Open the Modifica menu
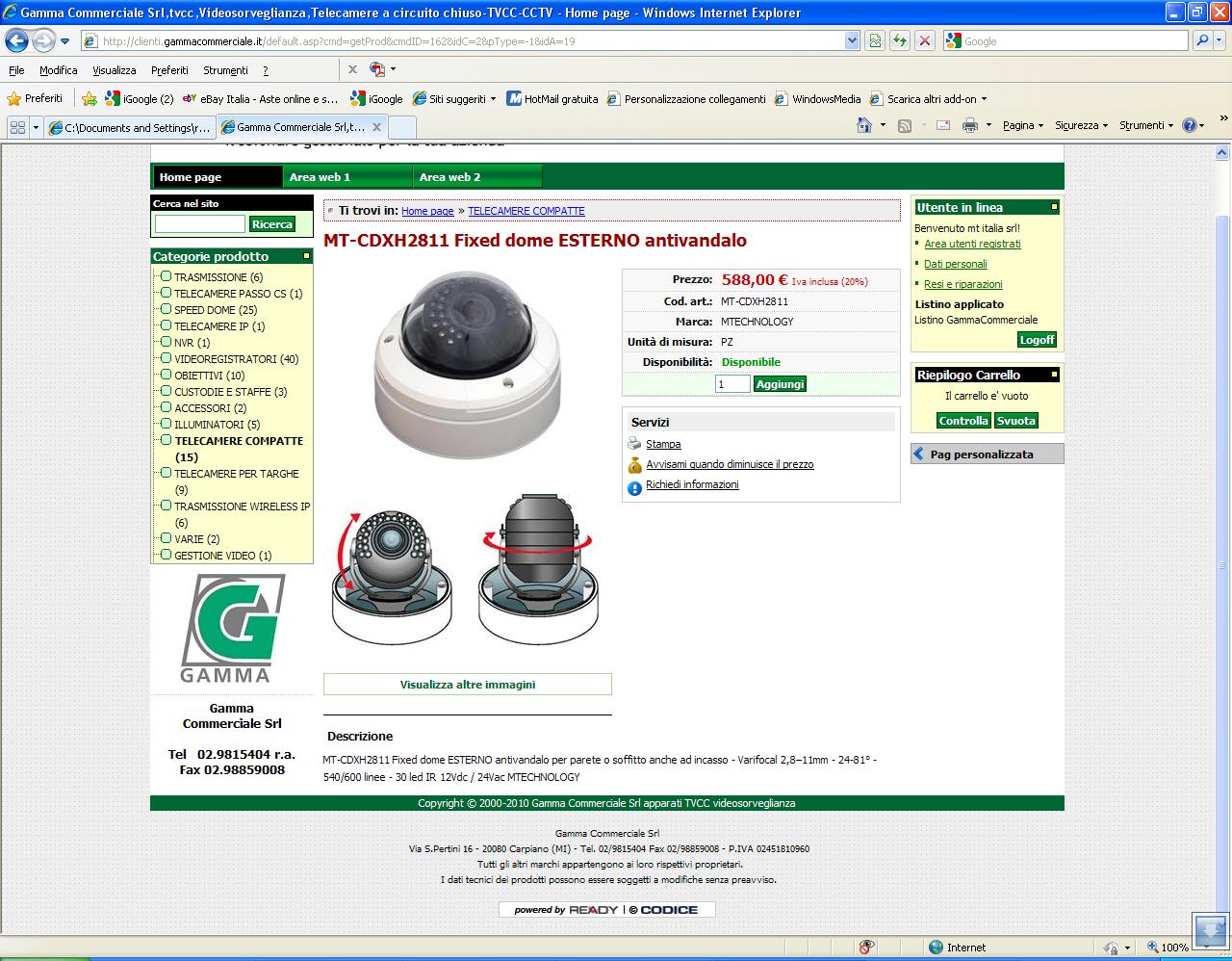The image size is (1232, 961). (x=58, y=70)
